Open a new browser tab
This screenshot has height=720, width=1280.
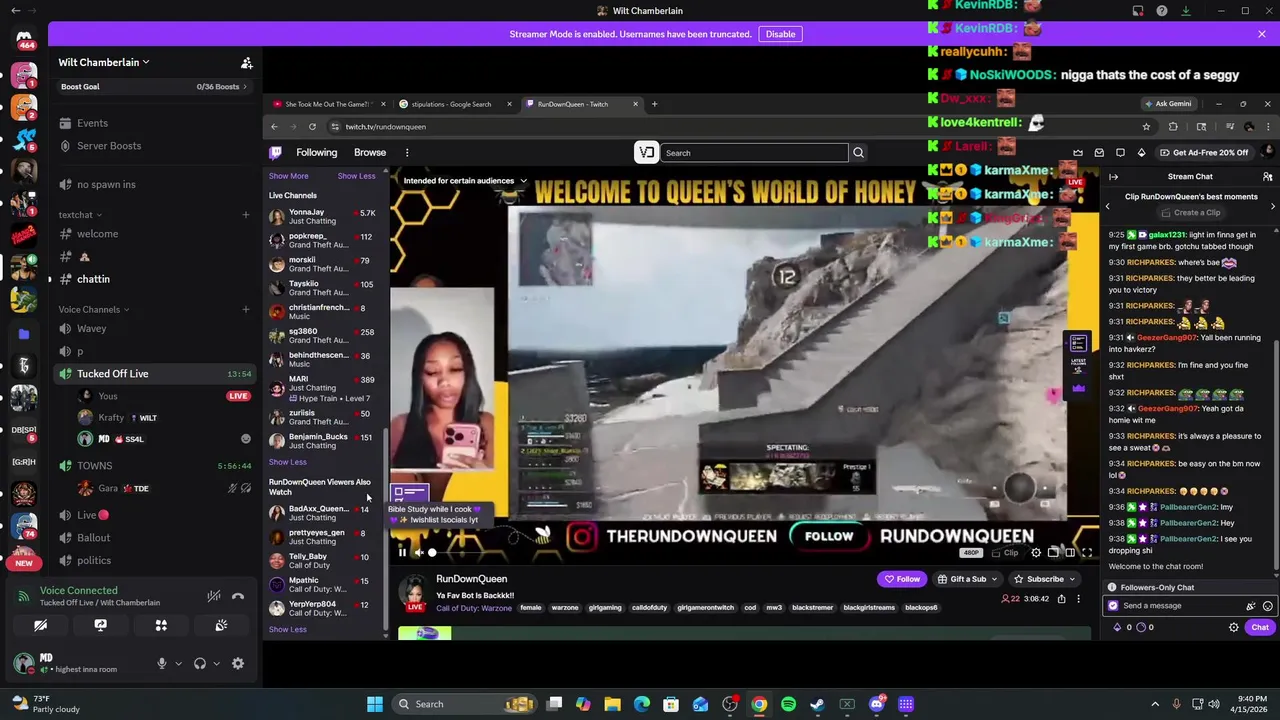pyautogui.click(x=654, y=104)
